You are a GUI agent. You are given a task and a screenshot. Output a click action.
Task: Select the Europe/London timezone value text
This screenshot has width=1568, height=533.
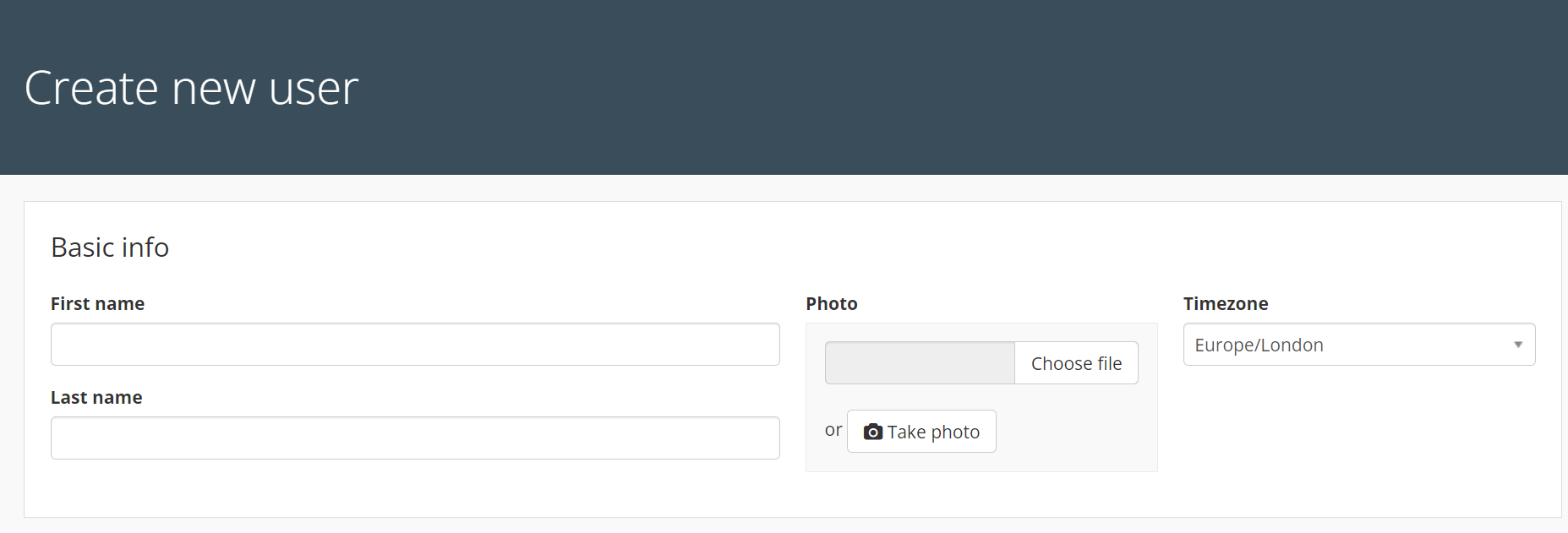tap(1259, 345)
